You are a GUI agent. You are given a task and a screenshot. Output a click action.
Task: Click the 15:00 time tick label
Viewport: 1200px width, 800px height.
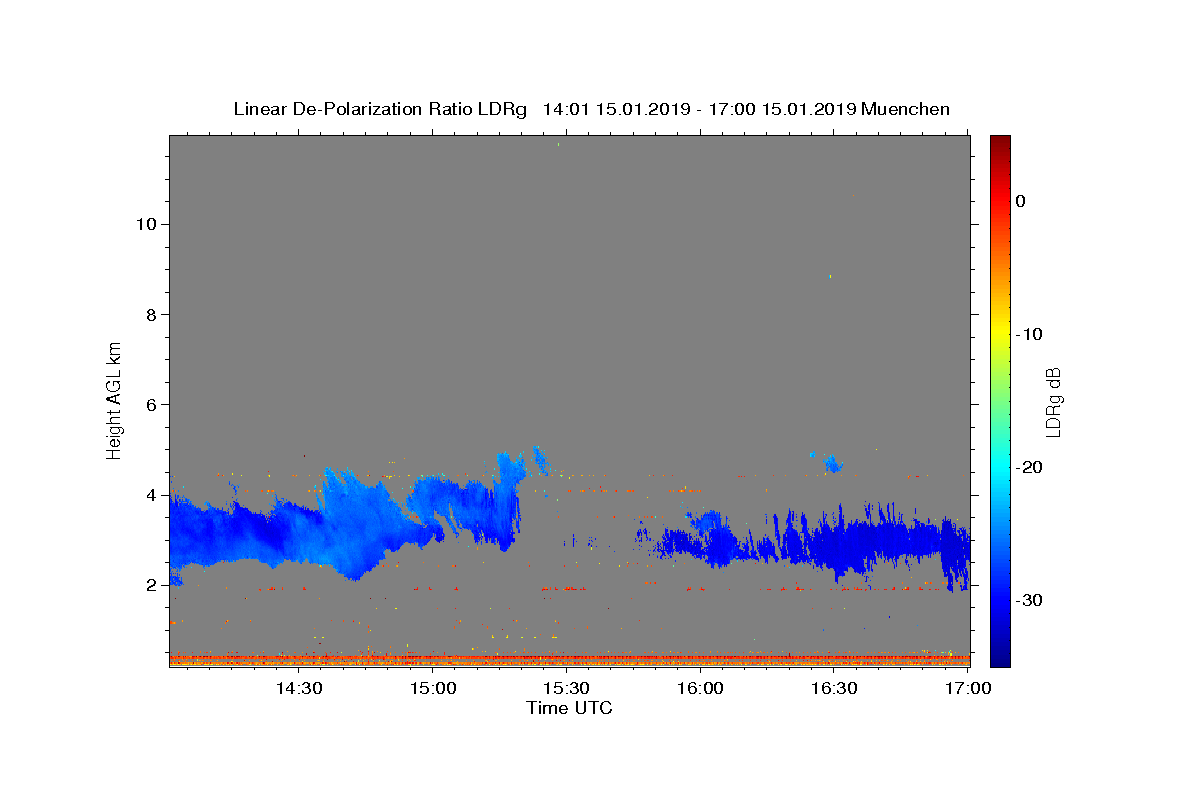coord(433,688)
